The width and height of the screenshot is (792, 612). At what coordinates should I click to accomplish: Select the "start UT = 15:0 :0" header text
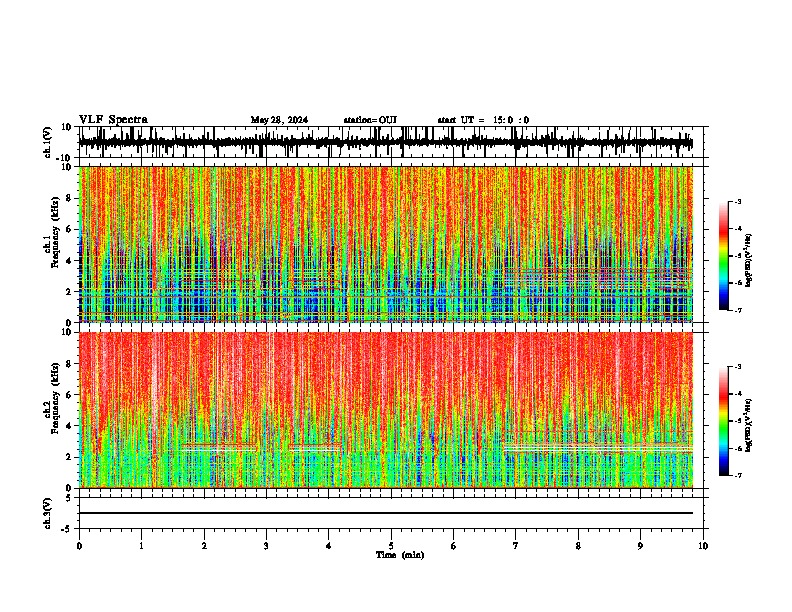coord(483,120)
